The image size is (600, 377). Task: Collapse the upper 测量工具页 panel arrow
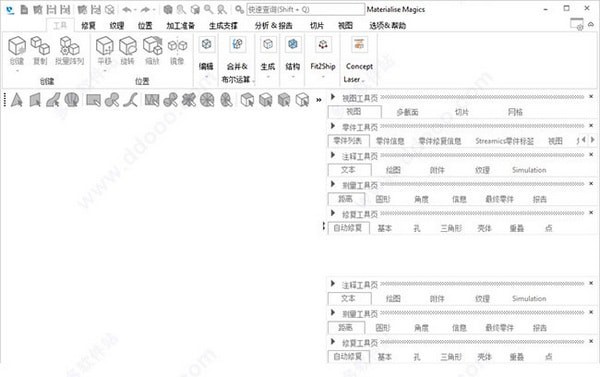click(x=333, y=184)
